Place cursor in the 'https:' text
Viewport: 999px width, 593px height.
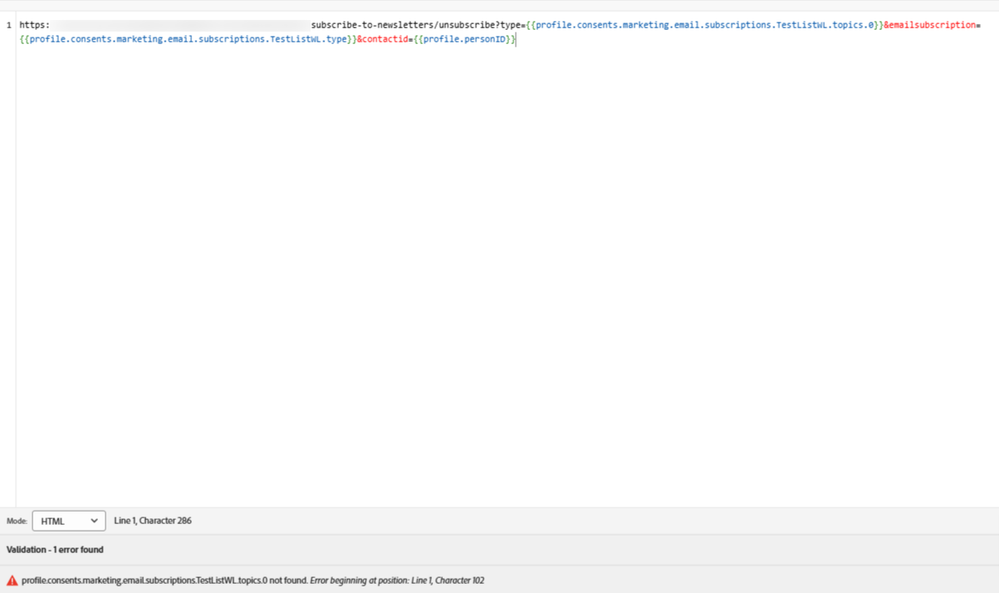pos(34,25)
